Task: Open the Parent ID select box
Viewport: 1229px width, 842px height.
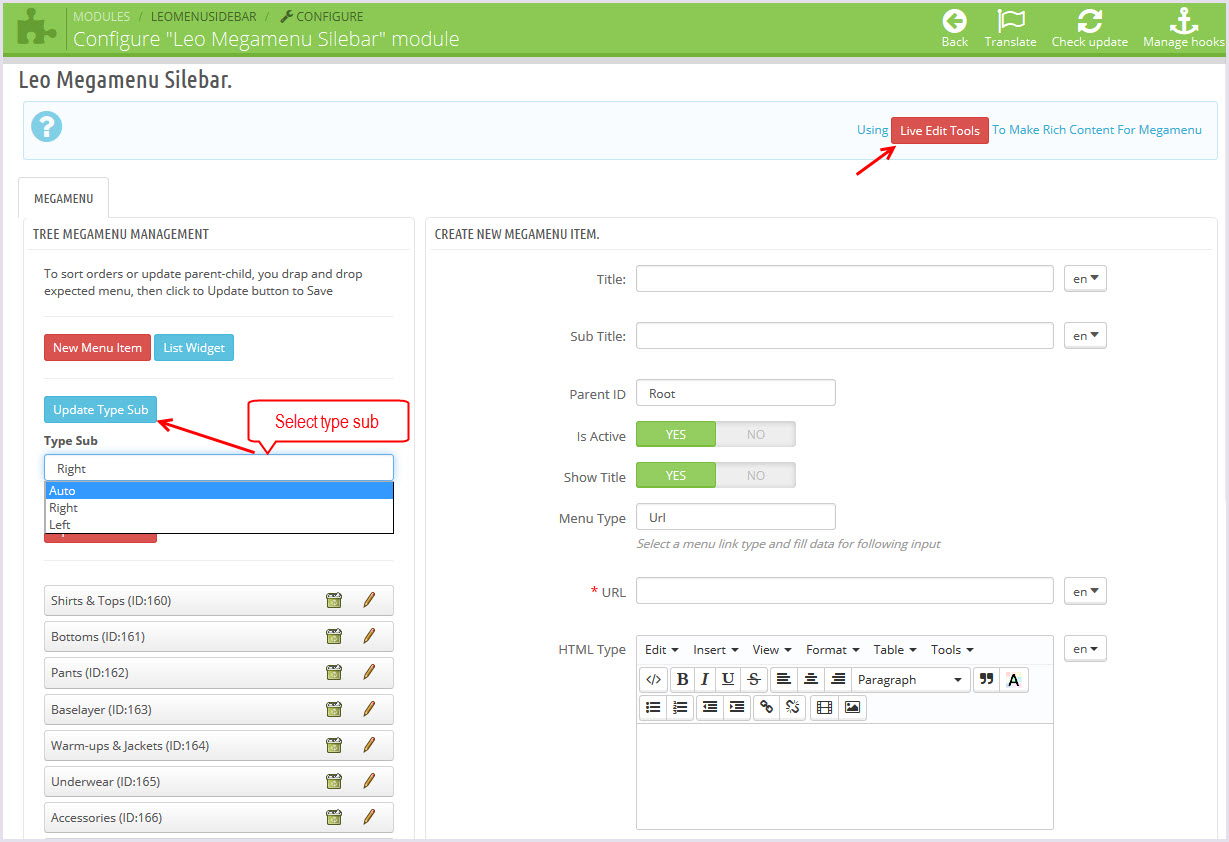Action: (736, 393)
